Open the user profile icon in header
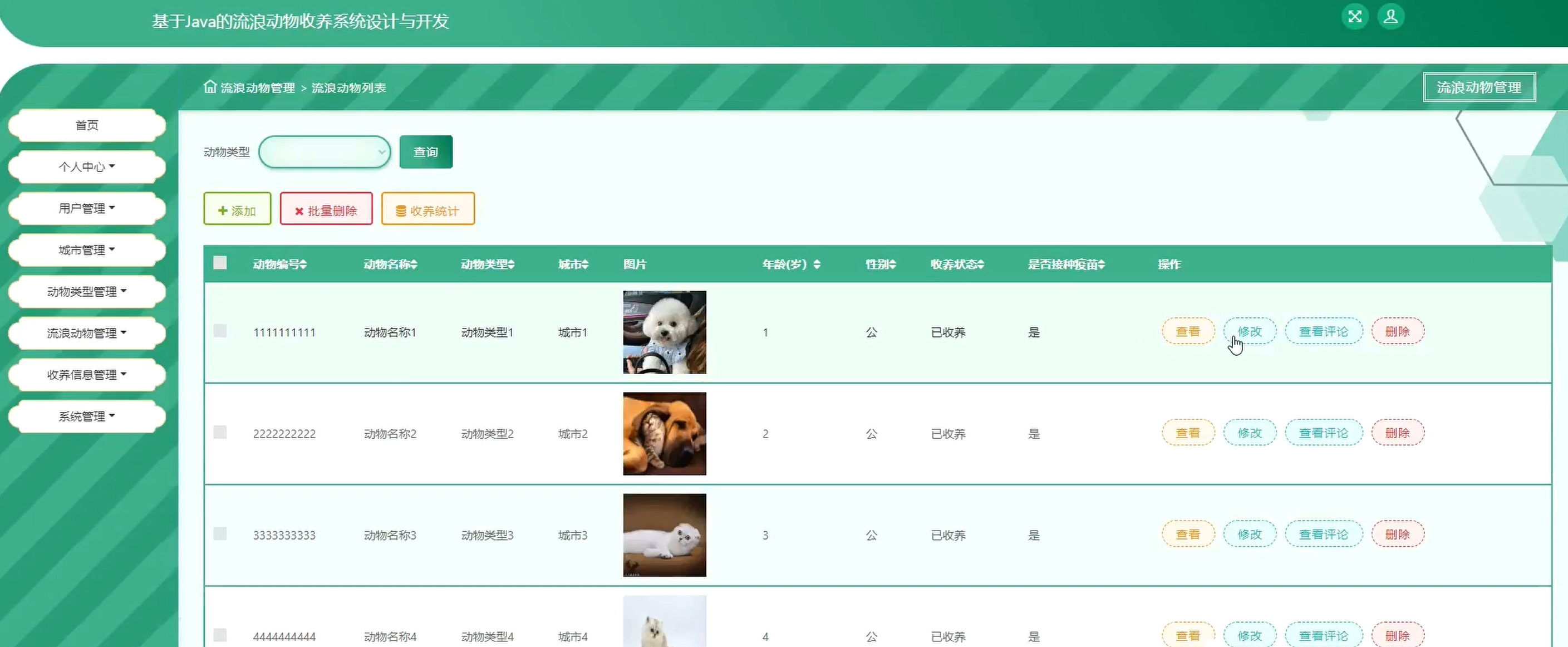 [x=1391, y=17]
